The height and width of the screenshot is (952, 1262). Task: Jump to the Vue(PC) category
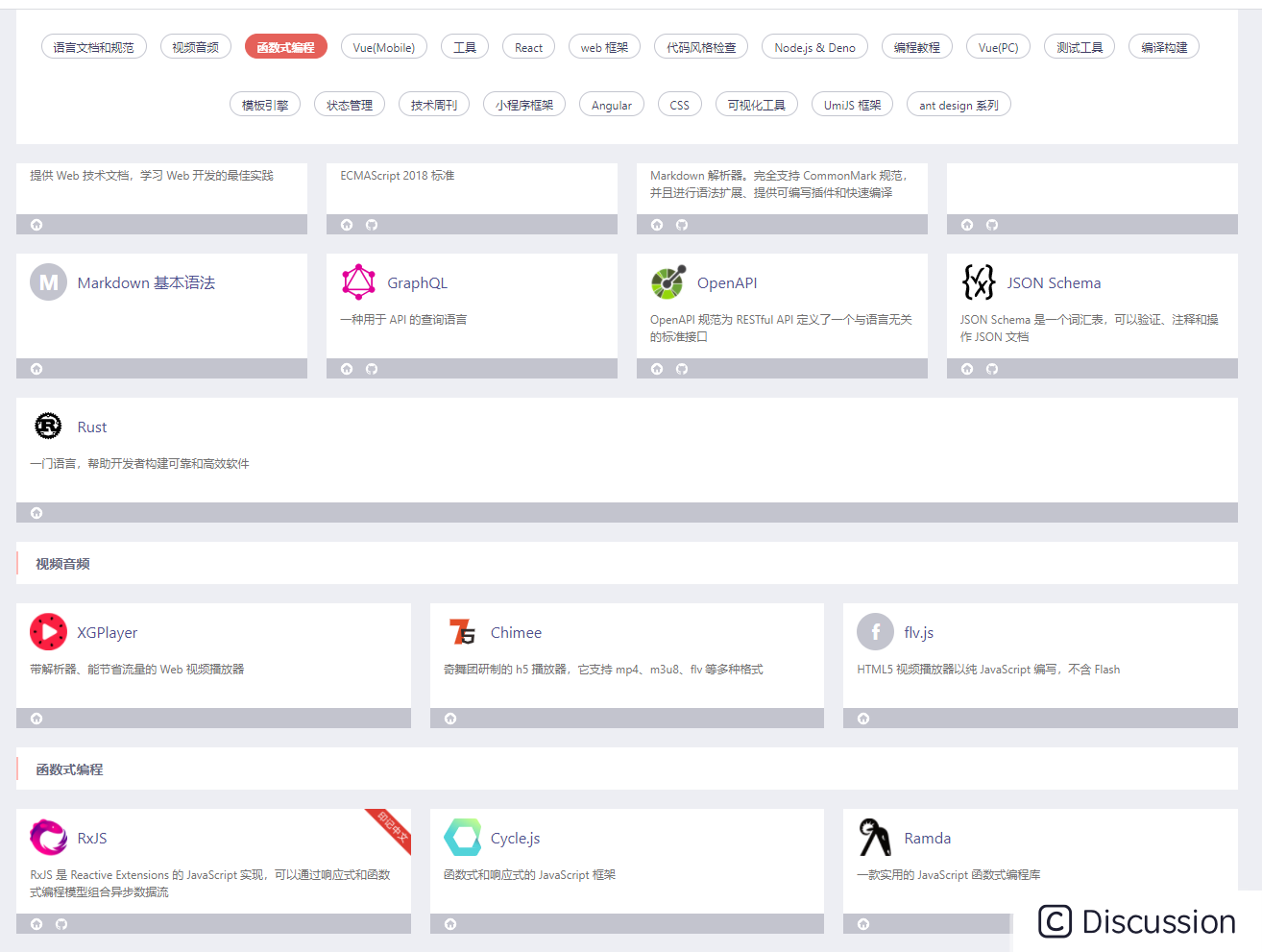(999, 47)
